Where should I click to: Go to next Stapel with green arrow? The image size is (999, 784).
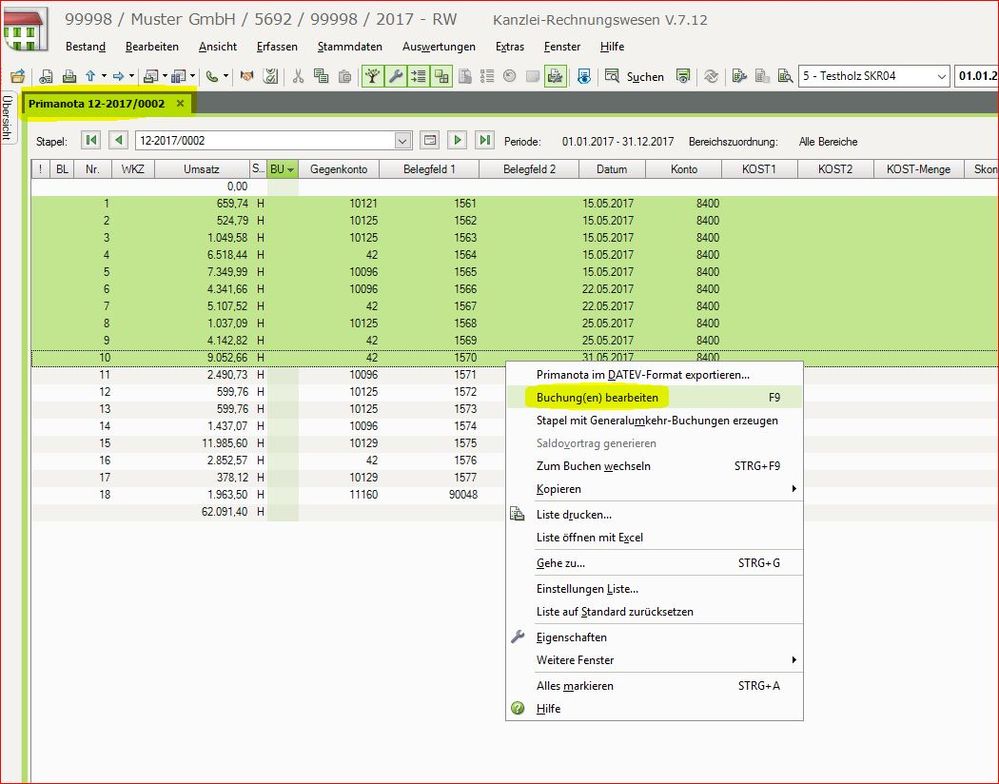(x=457, y=141)
